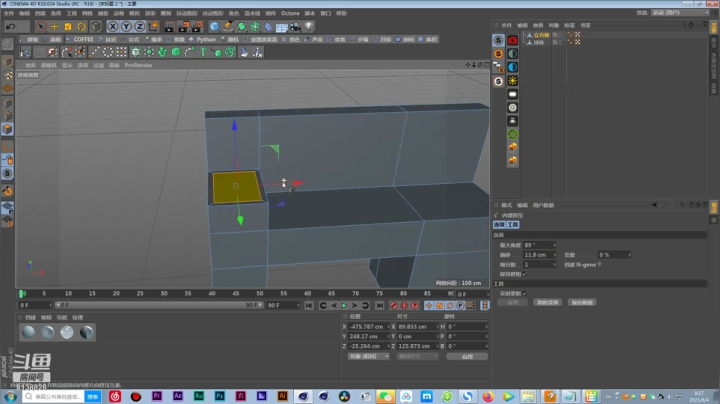The image size is (720, 404).
Task: Add a Light object
Action: [309, 27]
